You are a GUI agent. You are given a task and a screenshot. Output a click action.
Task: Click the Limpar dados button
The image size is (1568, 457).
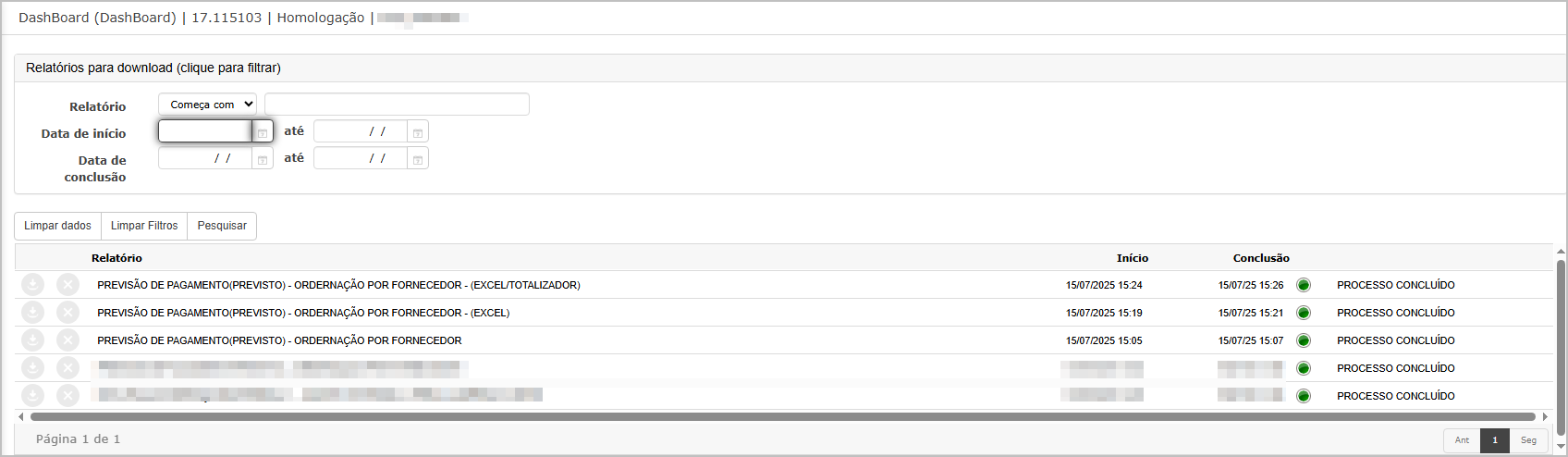coord(57,226)
